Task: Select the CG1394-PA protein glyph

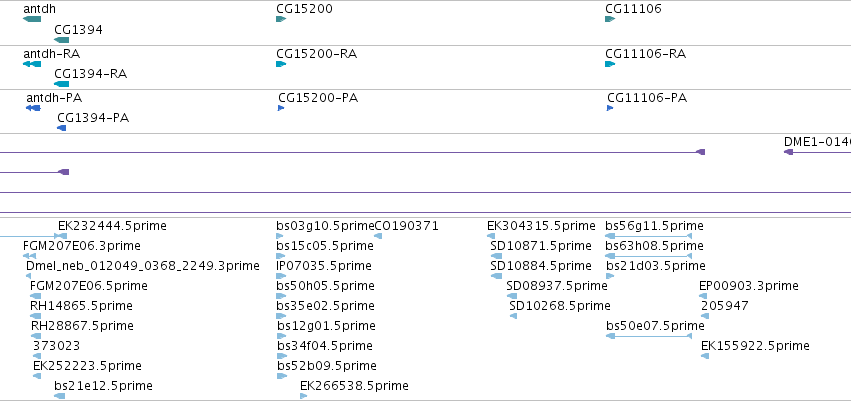Action: (x=61, y=128)
